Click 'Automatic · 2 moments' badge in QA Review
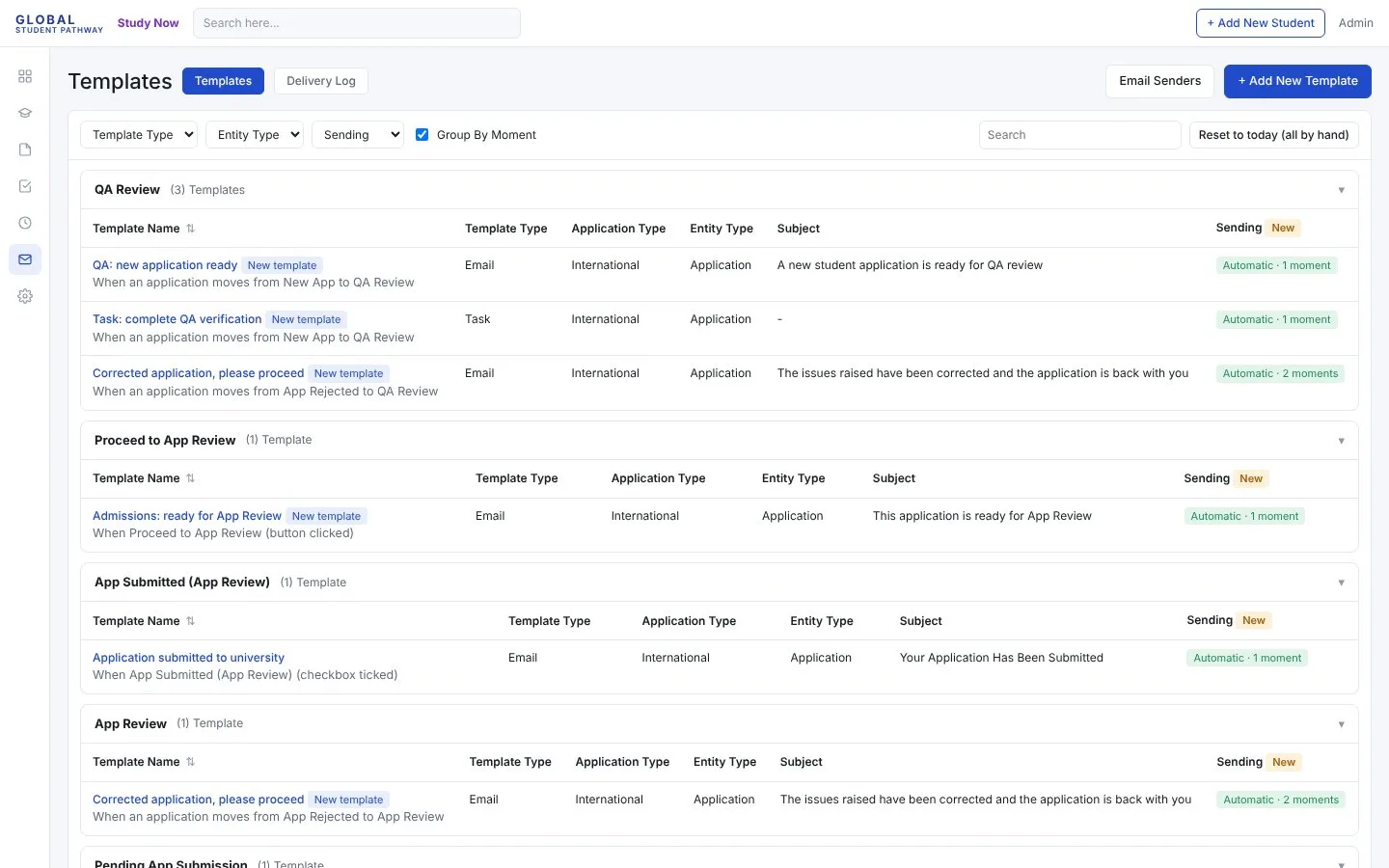The height and width of the screenshot is (868, 1389). point(1280,374)
